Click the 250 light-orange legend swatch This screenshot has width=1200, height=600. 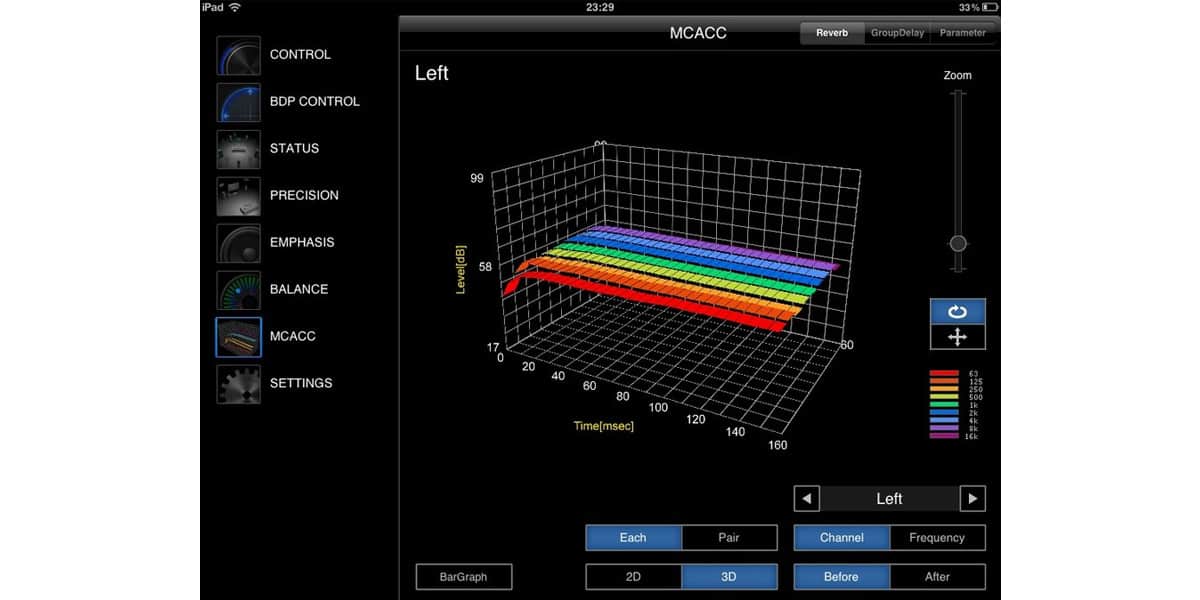[x=945, y=389]
